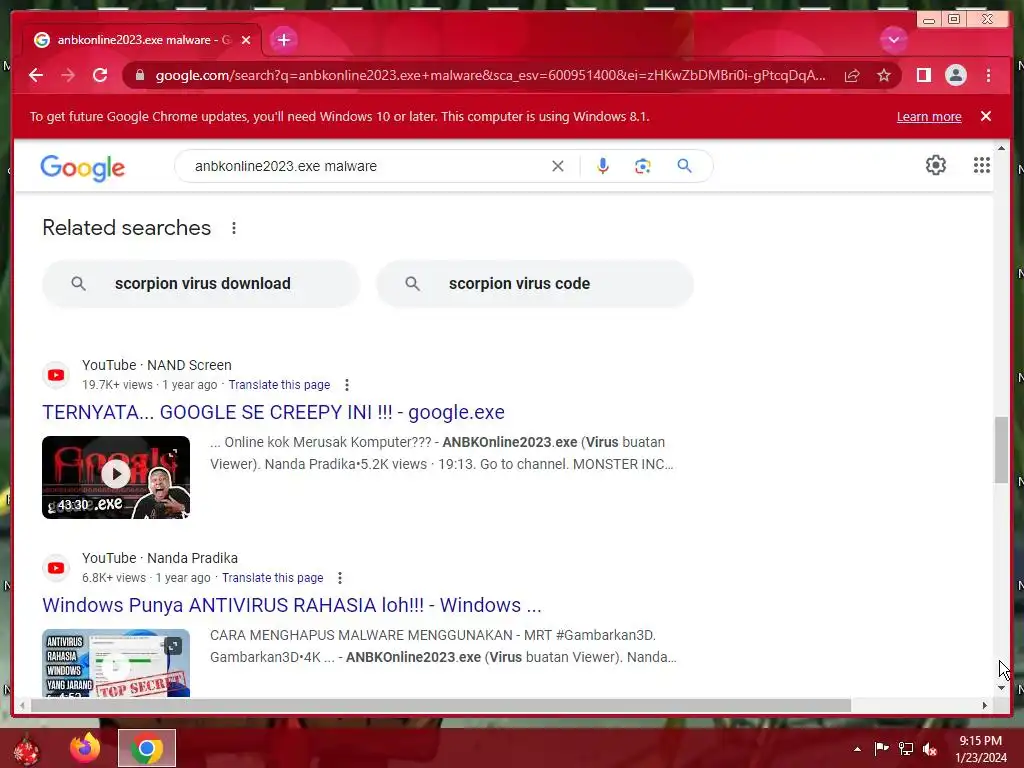Show hidden system tray icons
Screen dimensions: 1024x768
[857, 749]
